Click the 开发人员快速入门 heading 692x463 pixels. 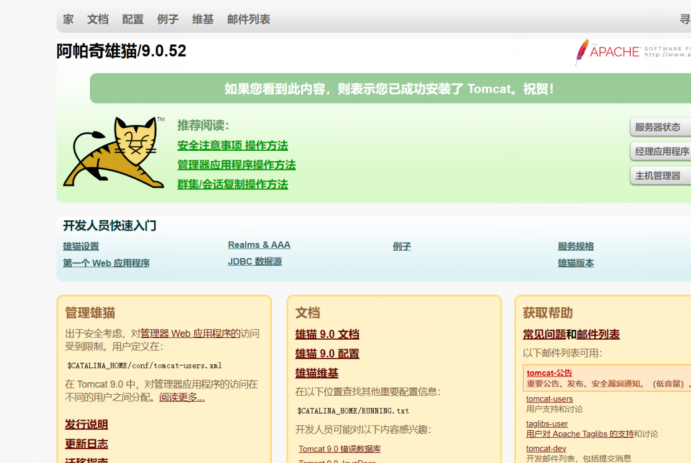[x=109, y=226]
